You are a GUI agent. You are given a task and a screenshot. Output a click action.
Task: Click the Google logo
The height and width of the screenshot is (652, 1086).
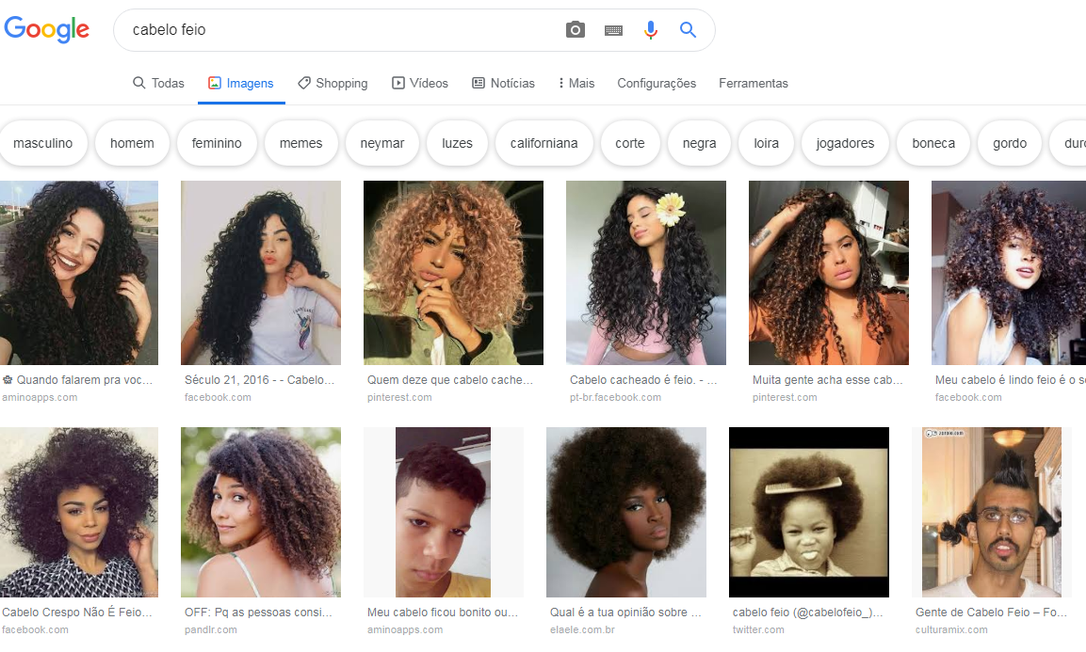point(47,29)
